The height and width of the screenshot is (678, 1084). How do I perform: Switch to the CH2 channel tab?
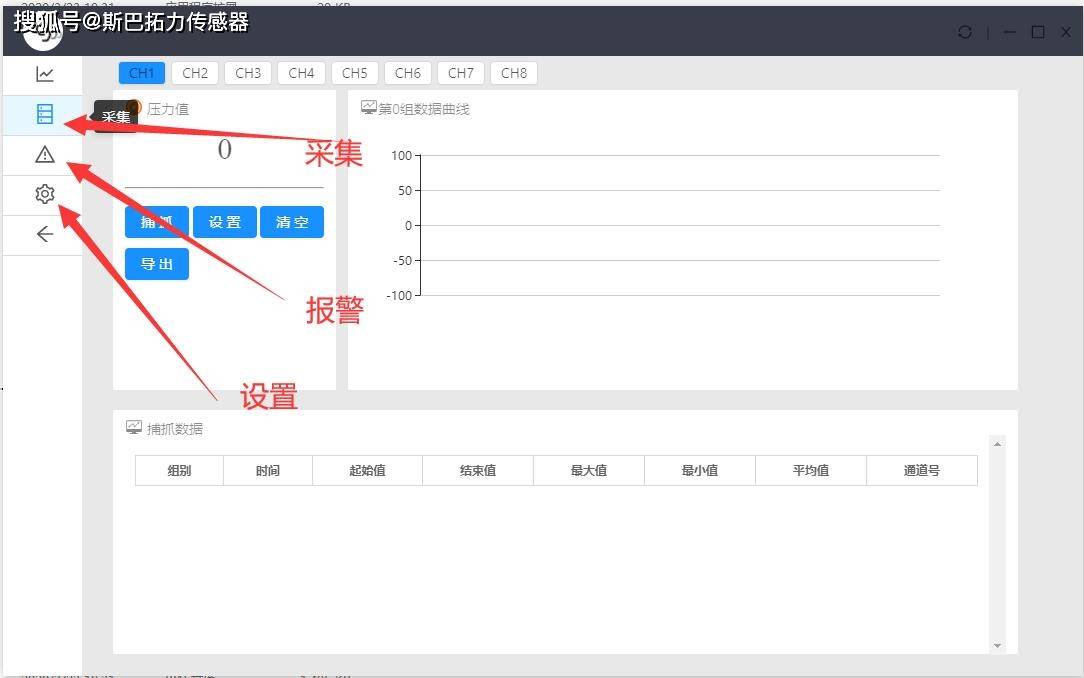point(195,73)
